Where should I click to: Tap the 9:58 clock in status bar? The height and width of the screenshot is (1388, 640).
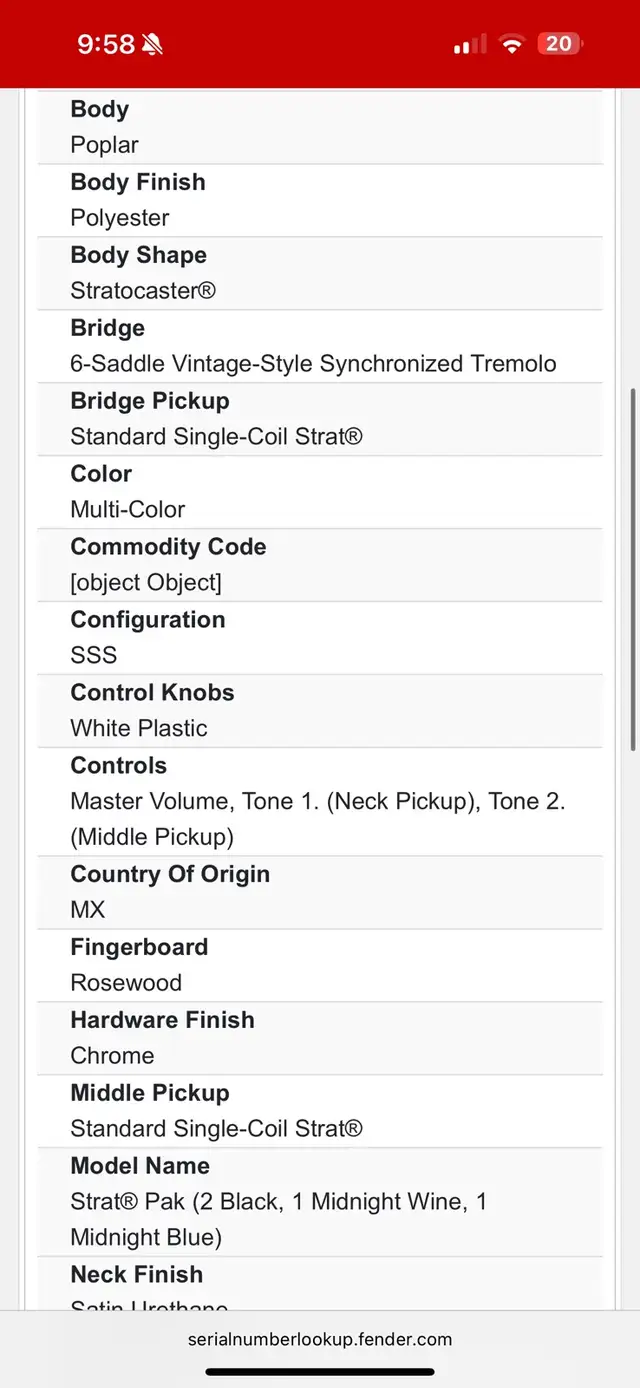(x=106, y=44)
